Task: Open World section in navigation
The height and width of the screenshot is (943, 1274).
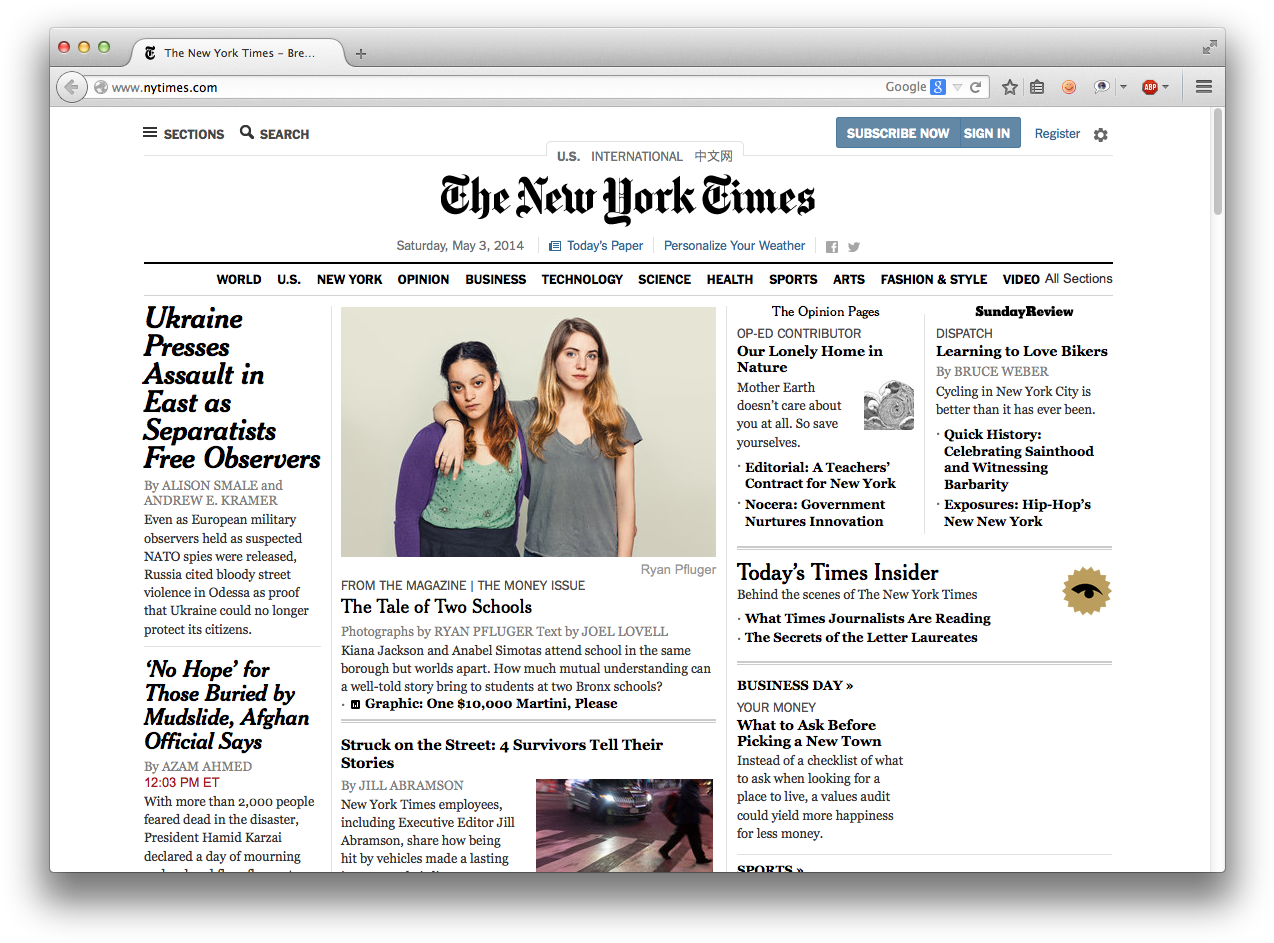Action: point(239,280)
